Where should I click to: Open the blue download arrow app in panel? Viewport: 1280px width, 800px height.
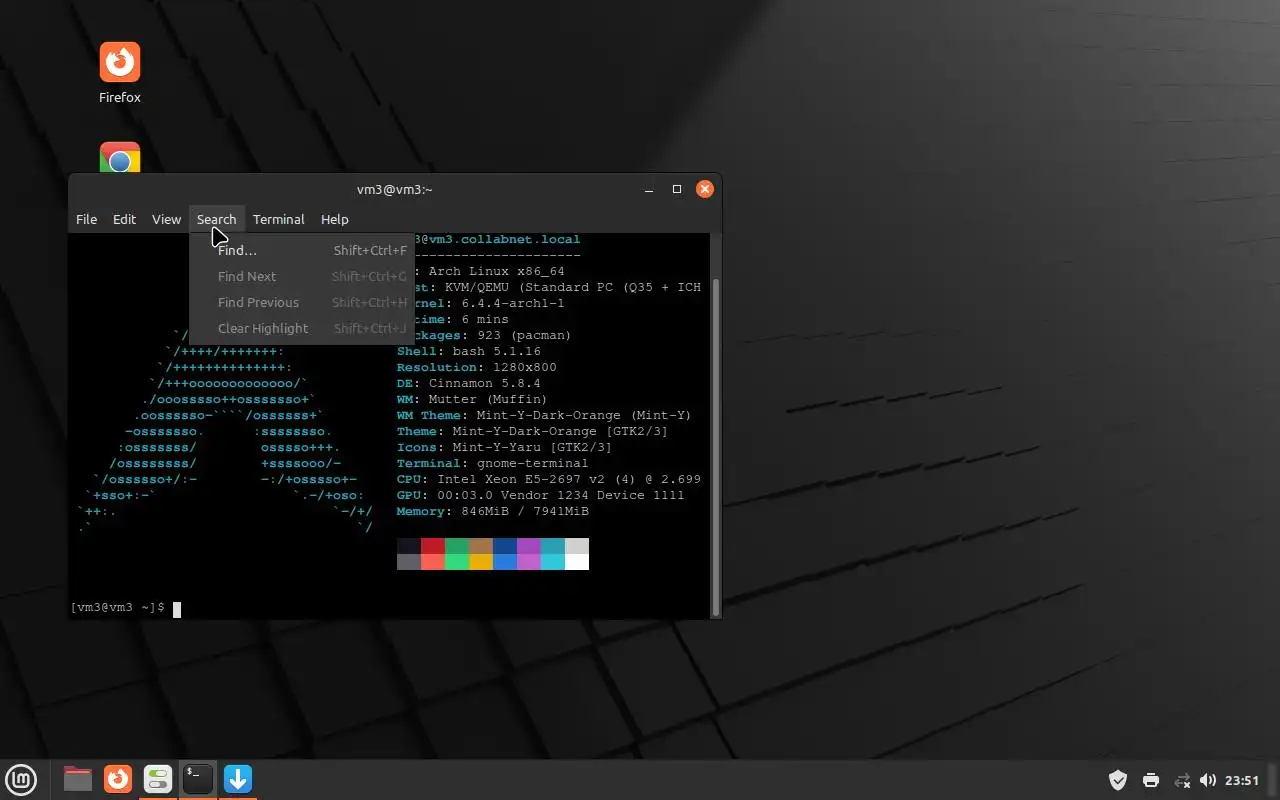[x=238, y=779]
